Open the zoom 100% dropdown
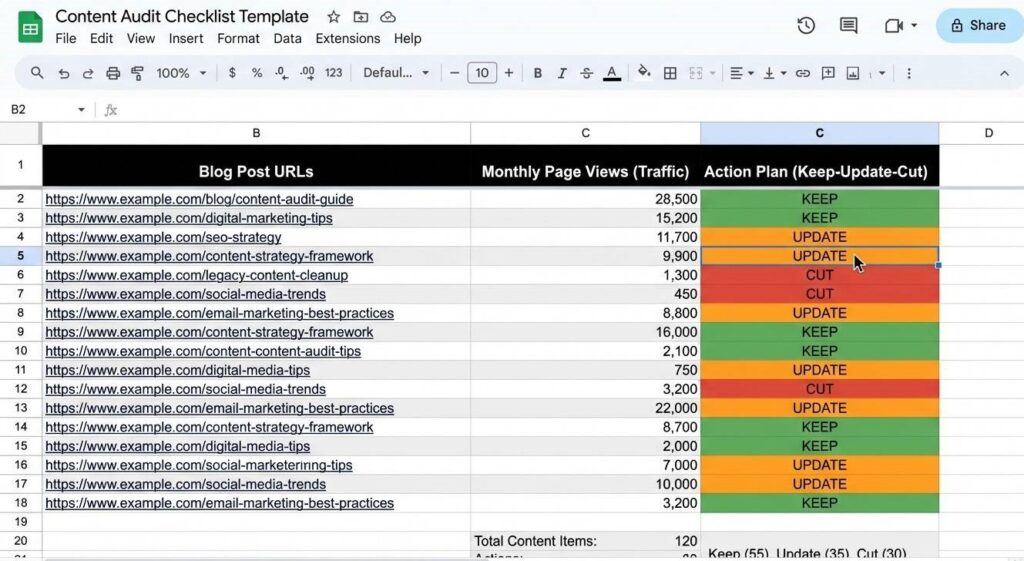 [181, 73]
